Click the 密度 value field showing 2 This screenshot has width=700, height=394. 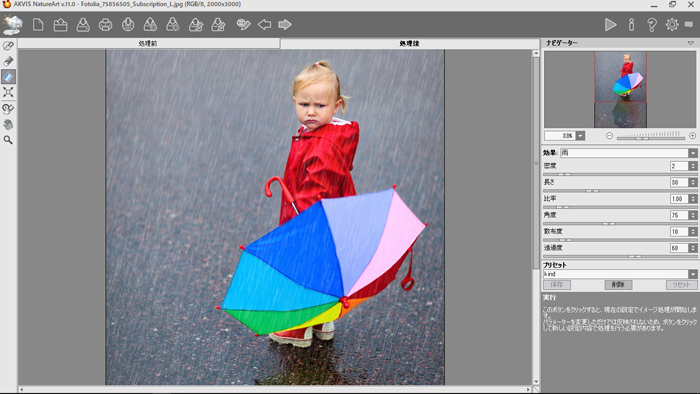tap(679, 166)
